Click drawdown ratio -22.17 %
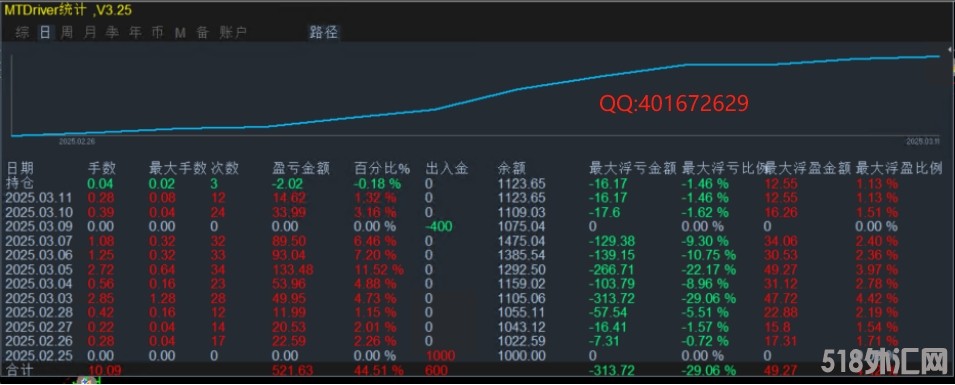 pyautogui.click(x=708, y=270)
